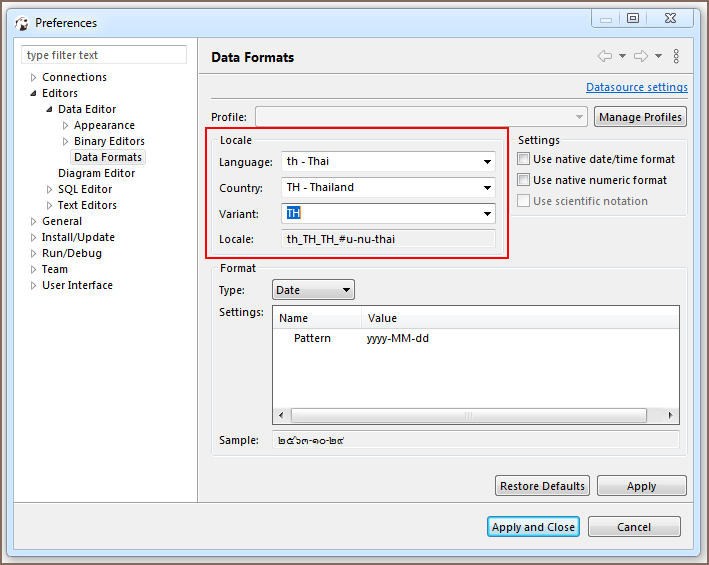Open the Datasource settings link
Viewport: 709px width, 565px height.
tap(636, 87)
